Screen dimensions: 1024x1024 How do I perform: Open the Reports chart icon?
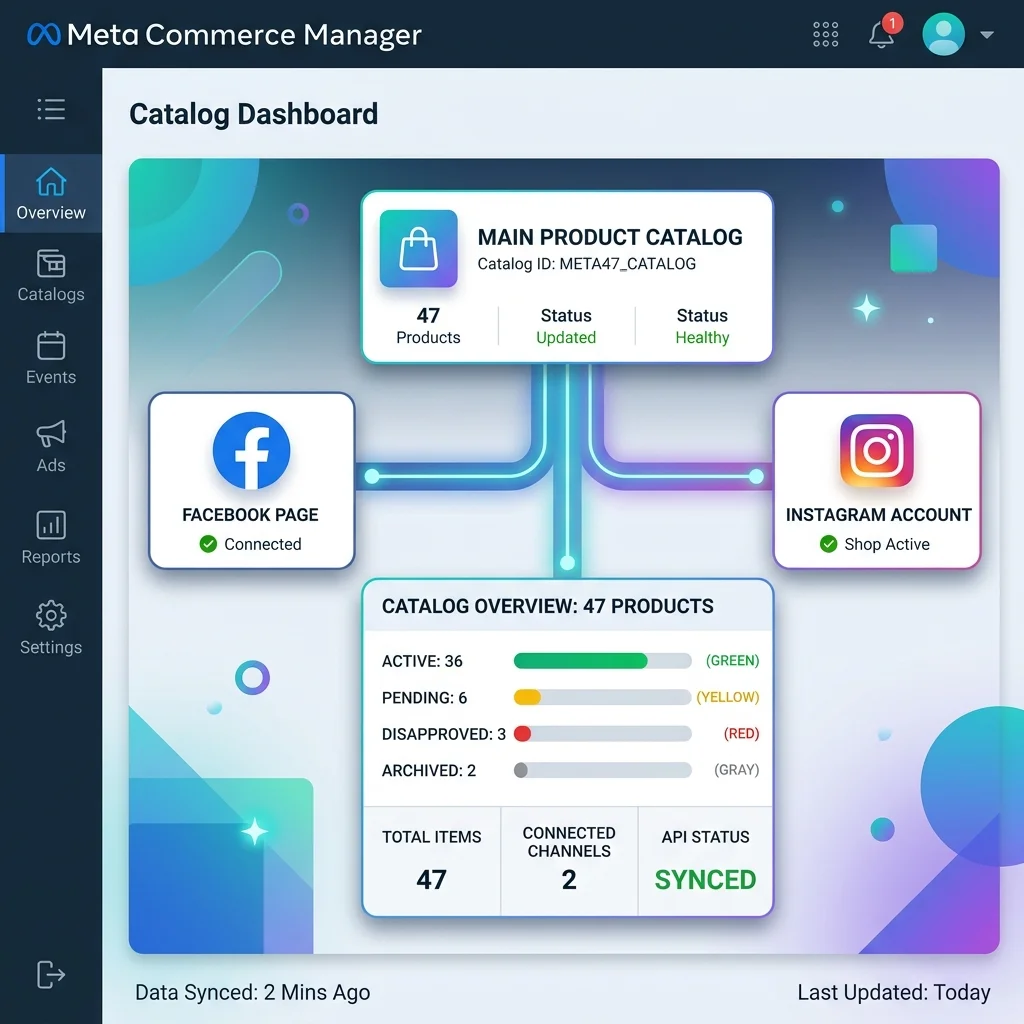(51, 524)
